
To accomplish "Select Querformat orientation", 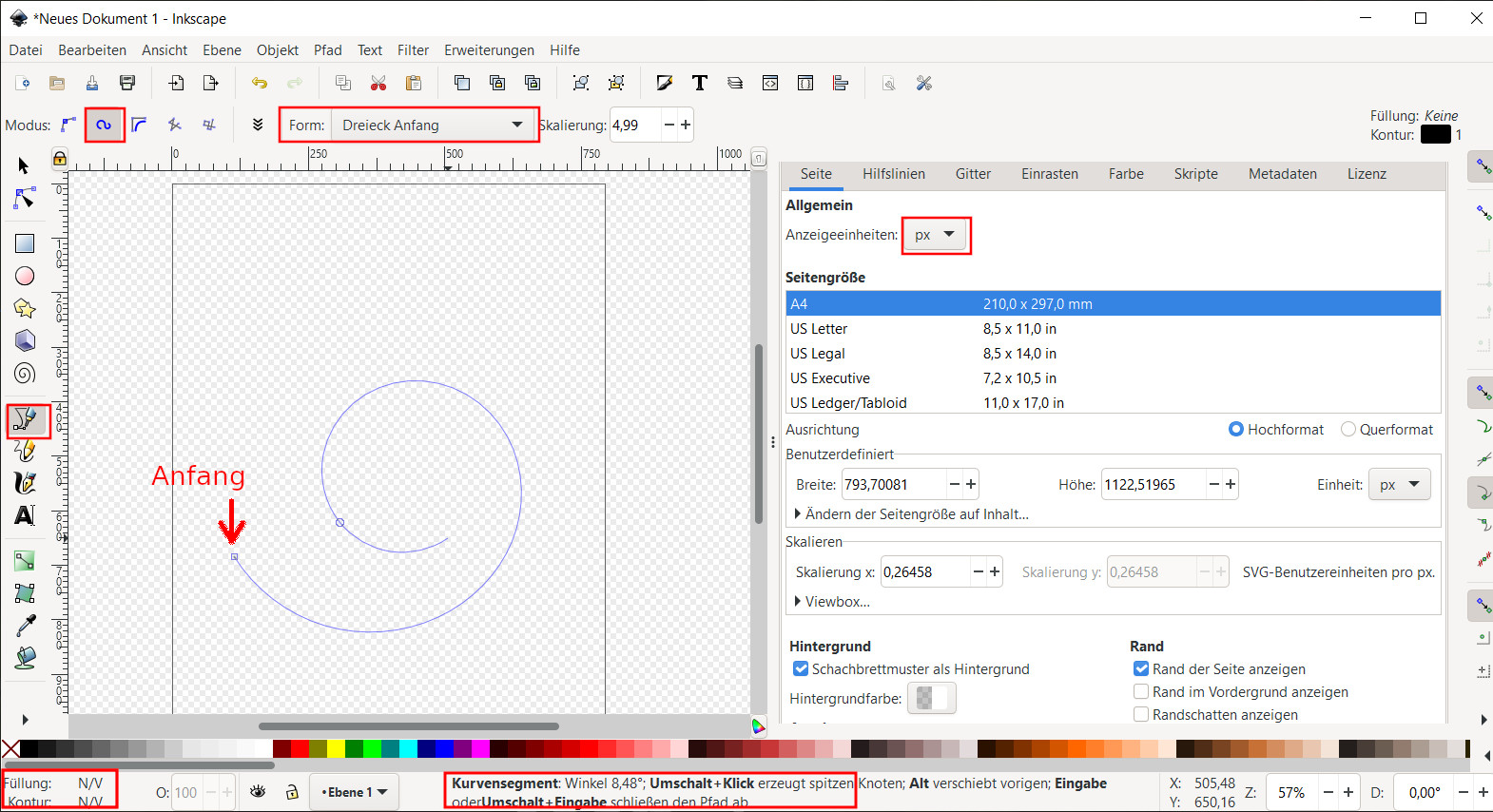I will click(1348, 430).
